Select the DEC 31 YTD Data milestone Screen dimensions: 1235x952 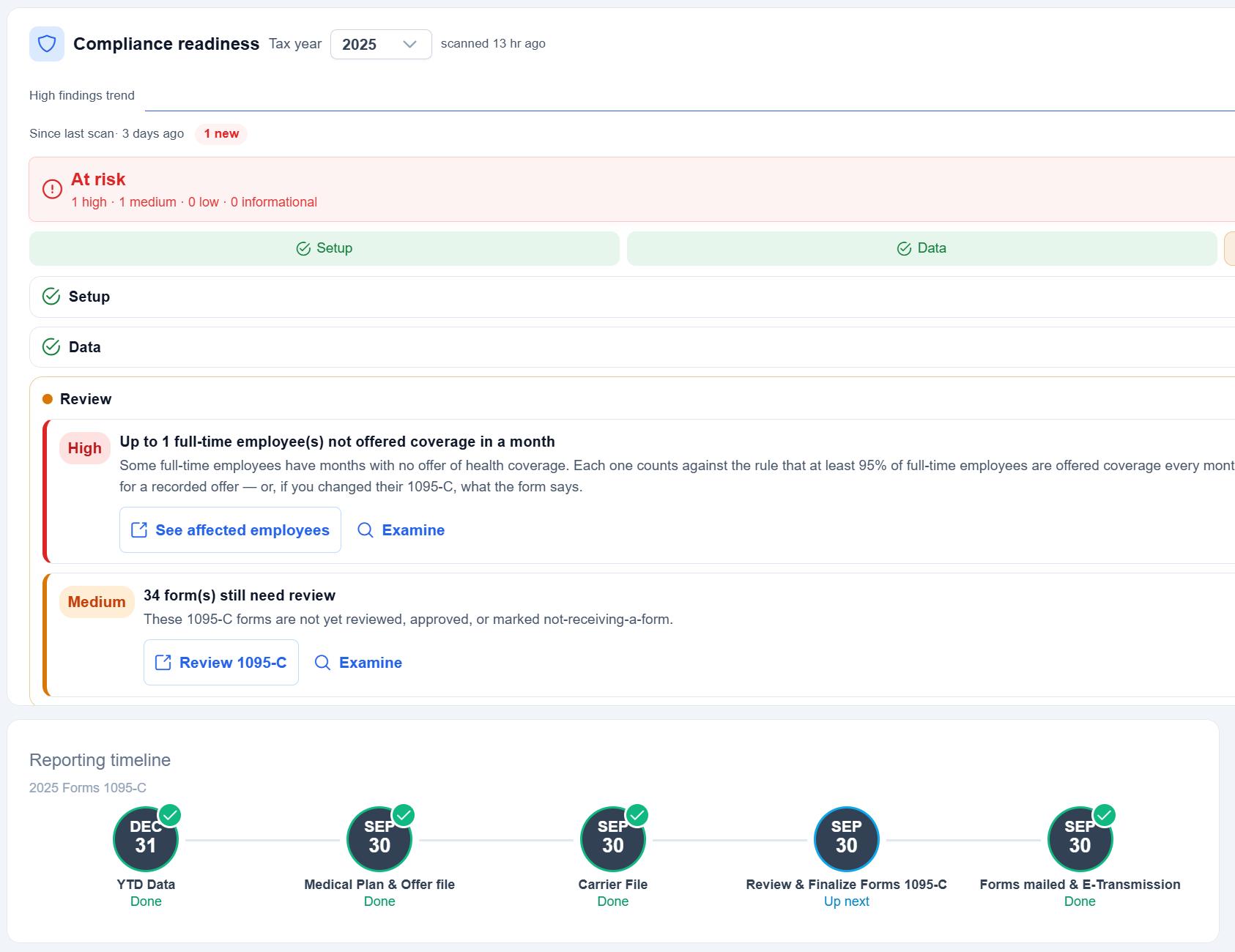(x=146, y=839)
